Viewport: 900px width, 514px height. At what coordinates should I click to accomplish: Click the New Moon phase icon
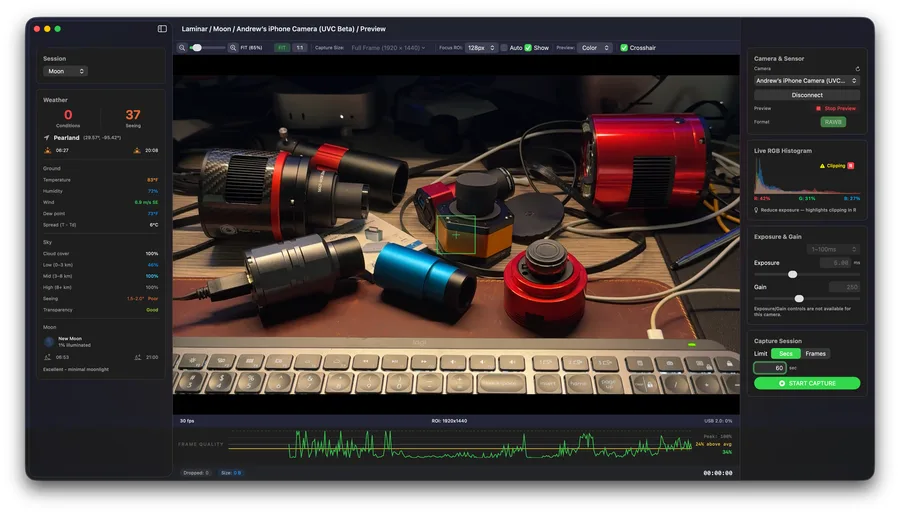(49, 342)
